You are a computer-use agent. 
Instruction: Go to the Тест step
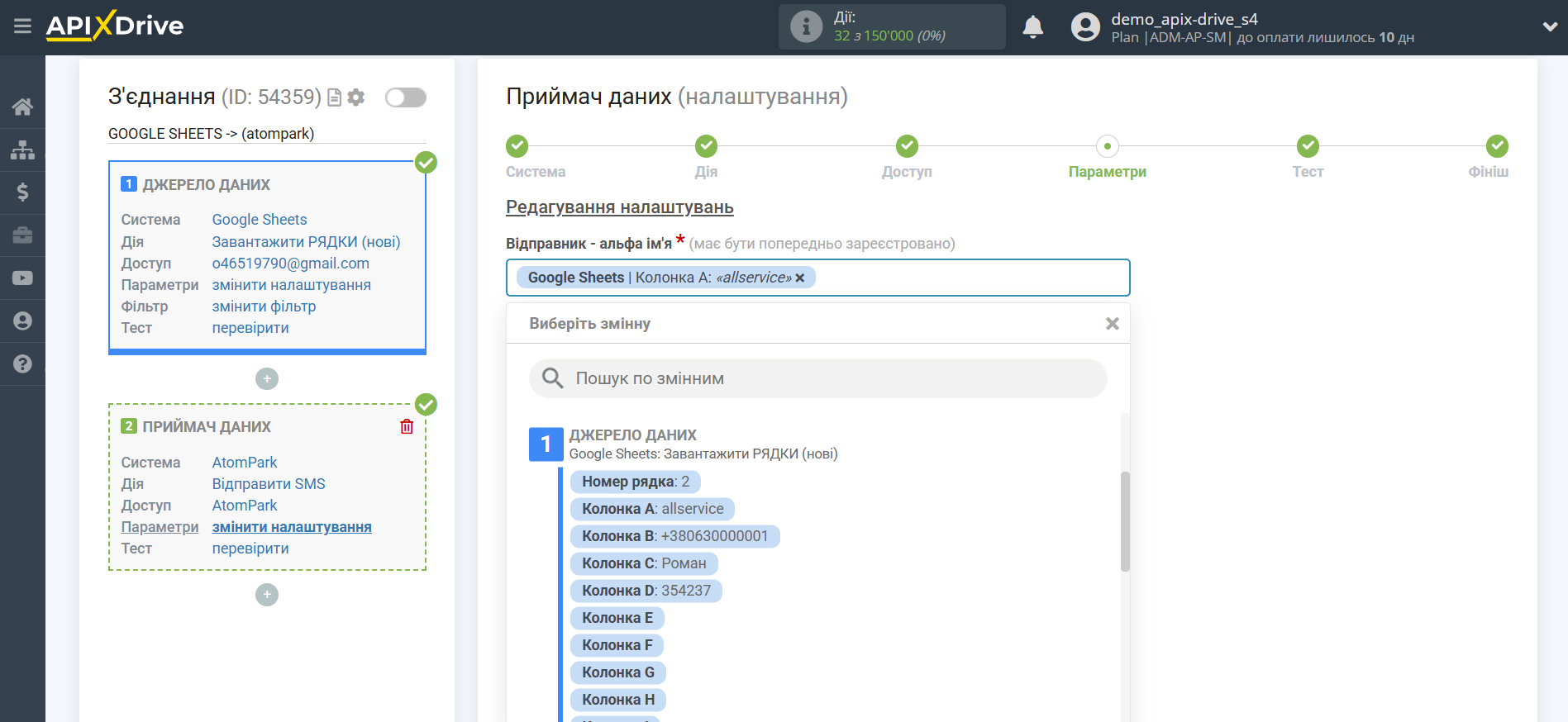1308,146
